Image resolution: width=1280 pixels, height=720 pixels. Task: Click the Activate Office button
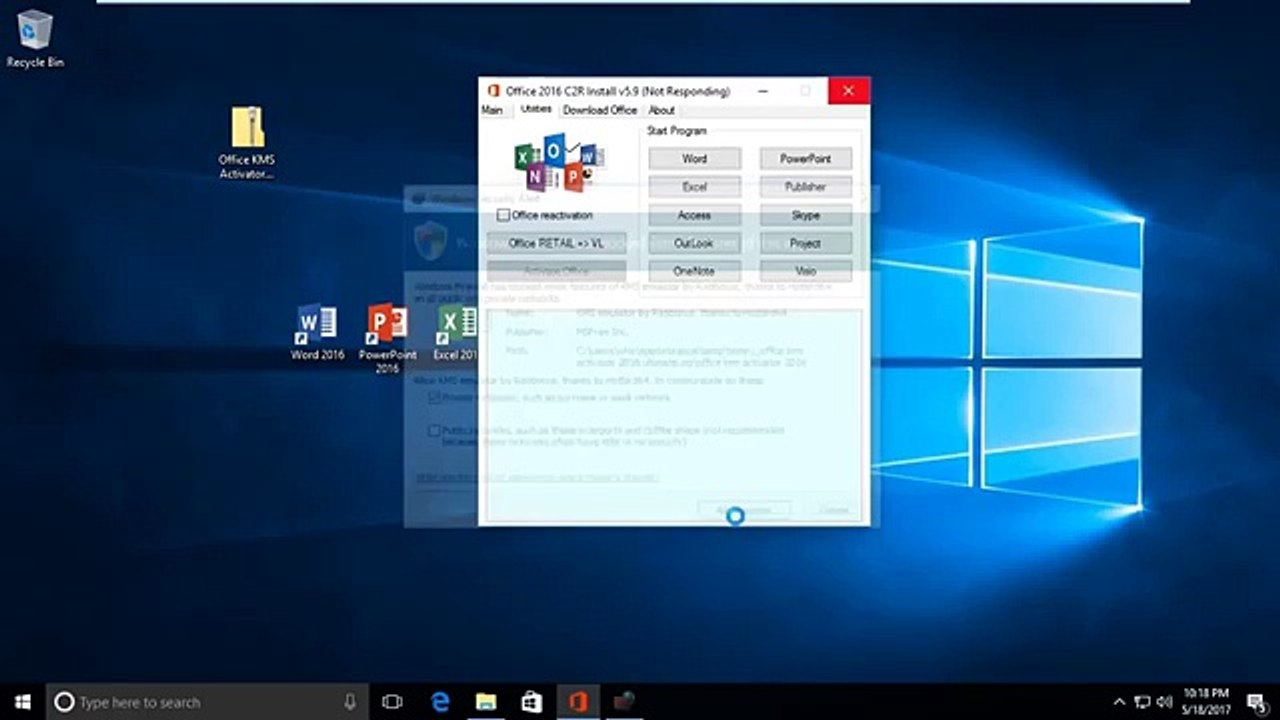pos(556,271)
